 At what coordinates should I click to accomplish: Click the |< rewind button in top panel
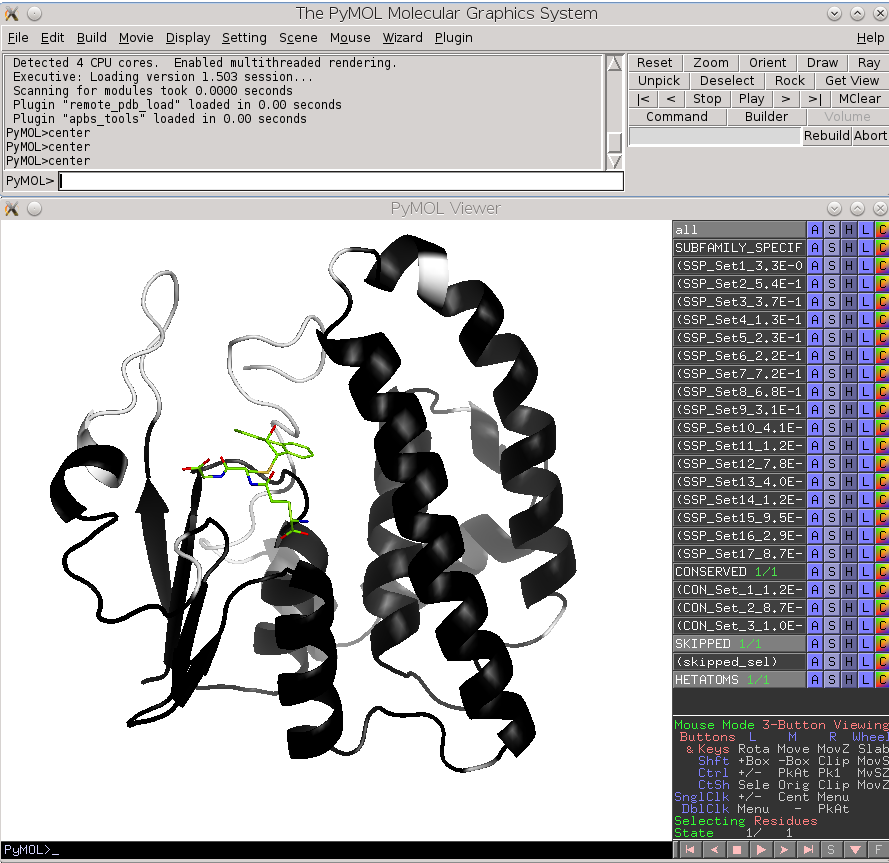click(x=644, y=99)
